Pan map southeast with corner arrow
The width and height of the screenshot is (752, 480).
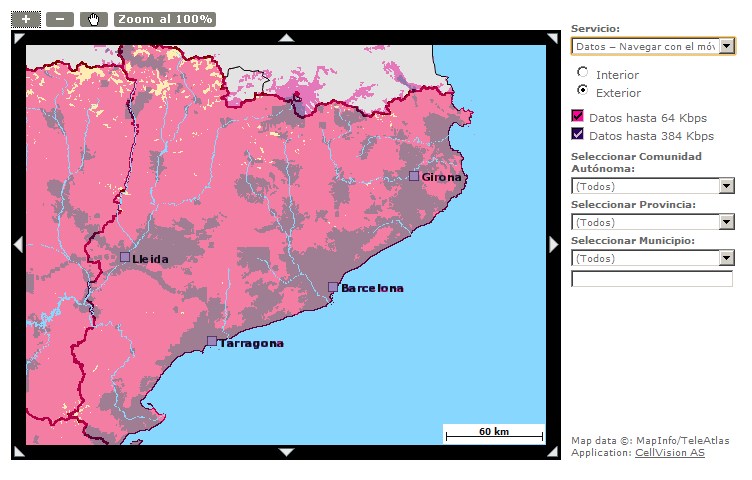[x=553, y=451]
